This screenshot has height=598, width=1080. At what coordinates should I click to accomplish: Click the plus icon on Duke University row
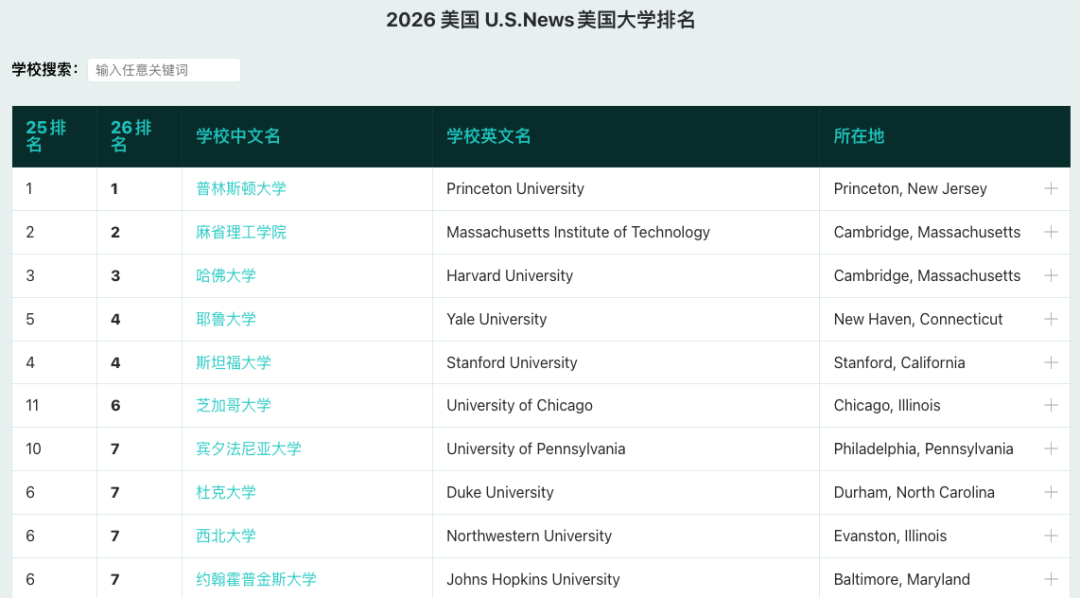(1051, 492)
